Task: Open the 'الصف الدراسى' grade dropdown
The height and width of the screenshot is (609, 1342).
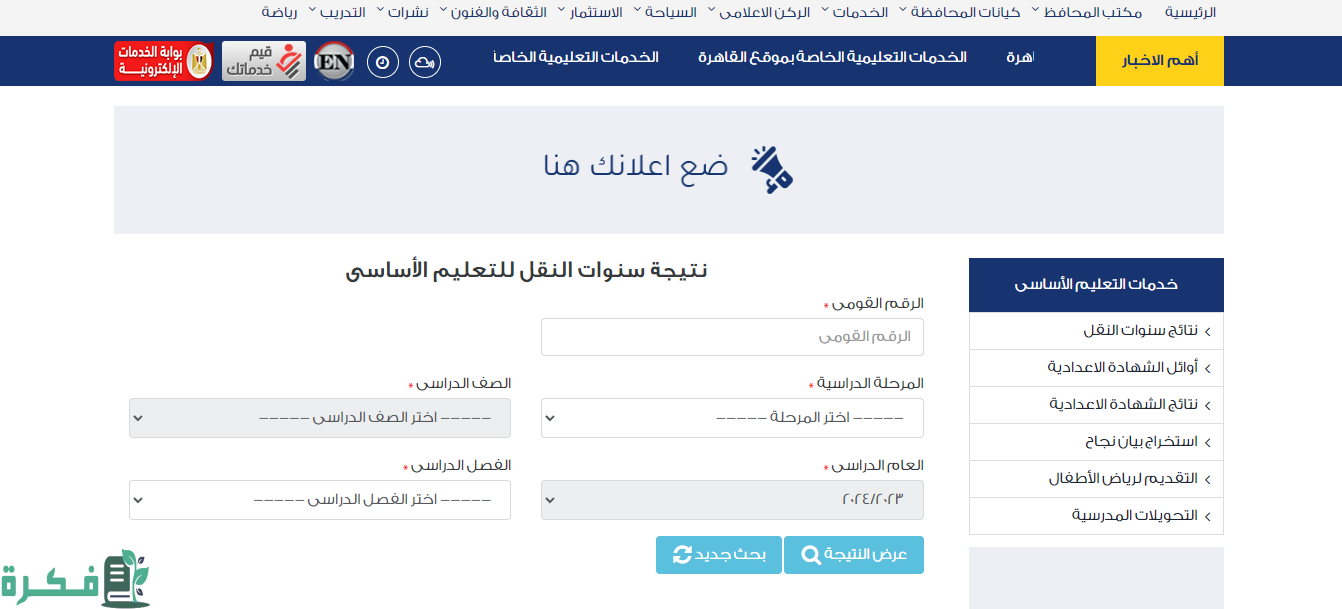Action: [320, 418]
